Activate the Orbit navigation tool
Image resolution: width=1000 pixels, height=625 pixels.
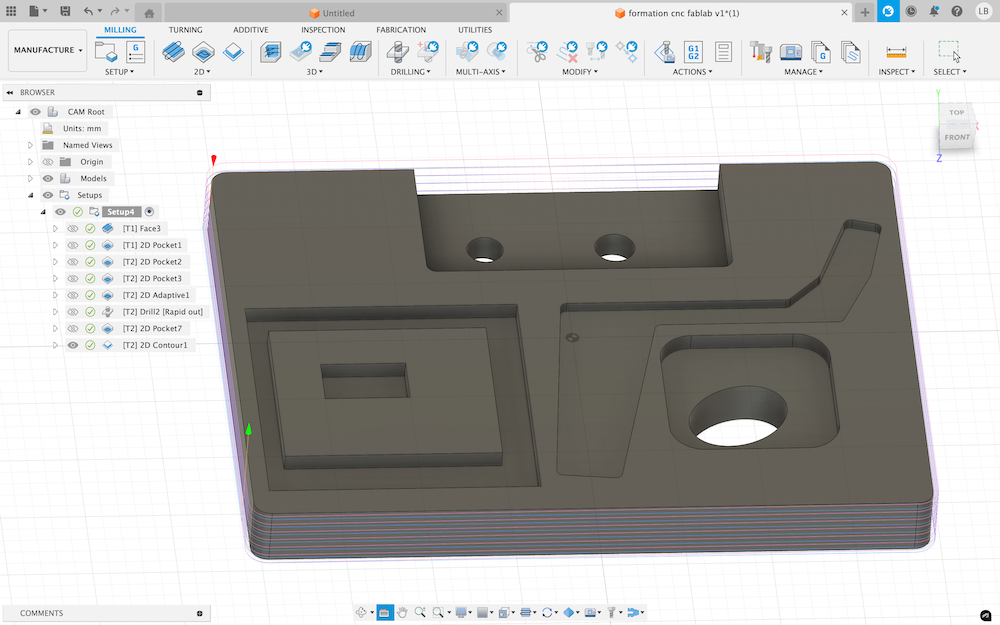coord(361,612)
